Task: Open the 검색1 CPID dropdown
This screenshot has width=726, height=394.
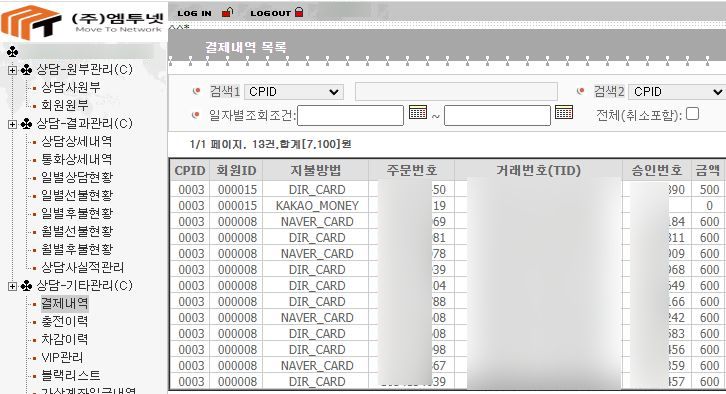Action: [x=294, y=92]
